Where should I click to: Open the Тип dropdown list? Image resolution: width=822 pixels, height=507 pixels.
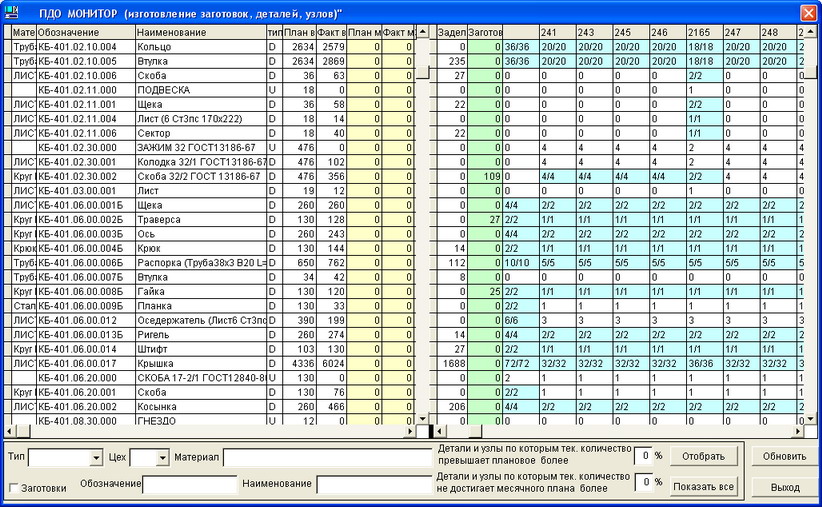[x=96, y=457]
